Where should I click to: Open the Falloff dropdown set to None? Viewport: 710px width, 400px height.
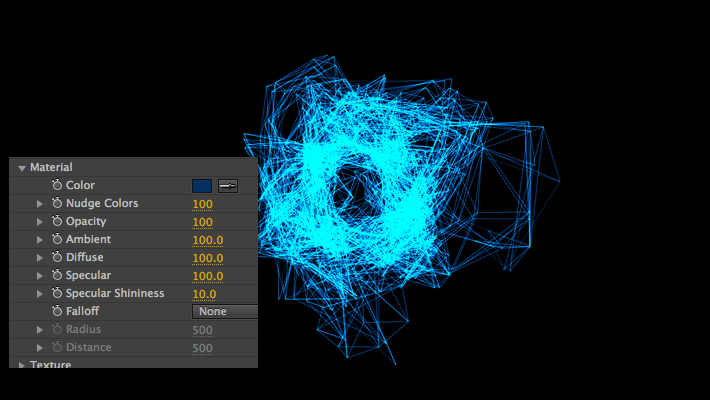coord(224,312)
